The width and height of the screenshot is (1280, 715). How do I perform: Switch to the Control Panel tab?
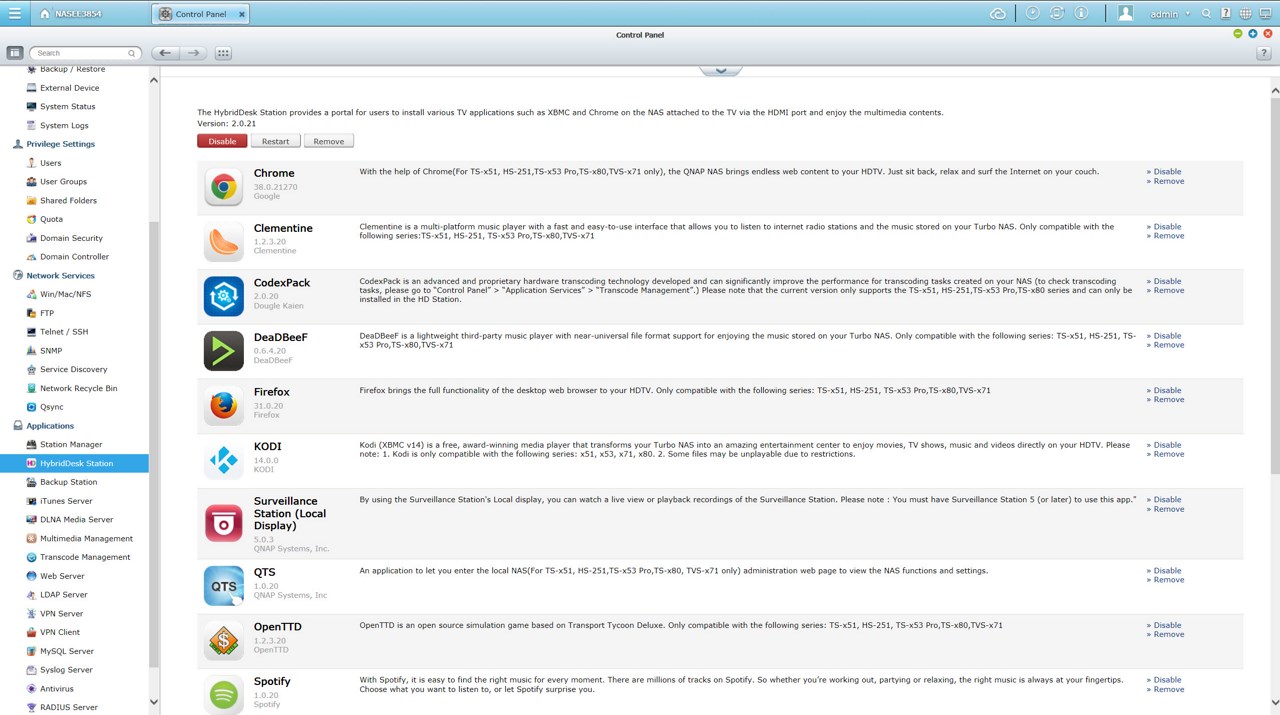coord(200,14)
